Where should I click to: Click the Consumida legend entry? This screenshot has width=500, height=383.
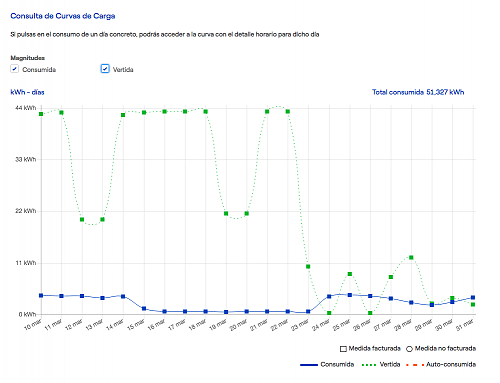327,364
